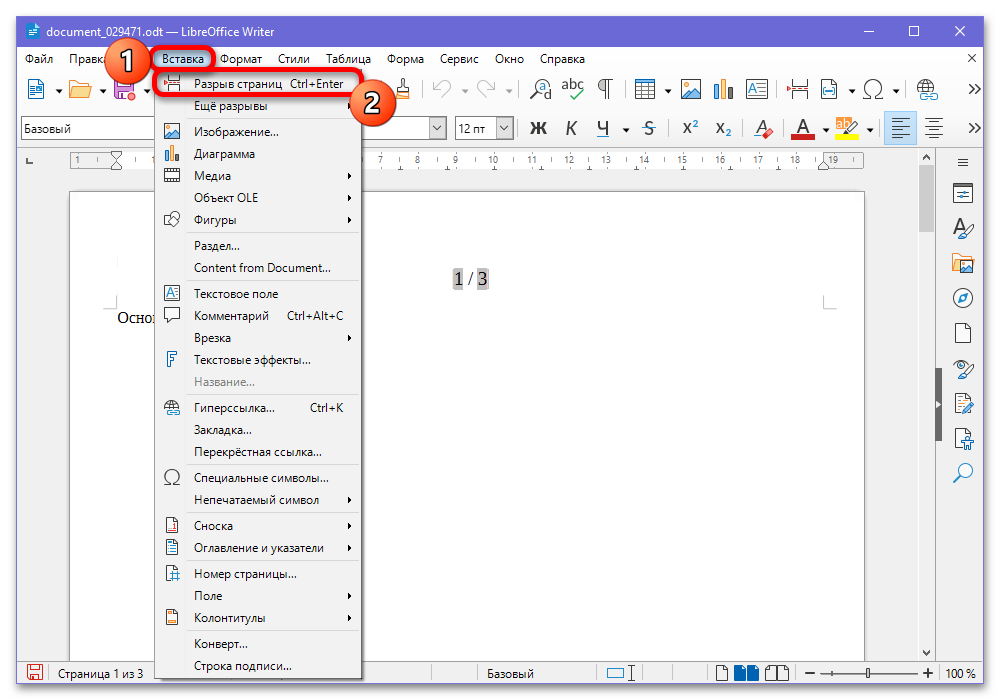
Task: Open the sidebar Properties panel
Action: tap(963, 193)
